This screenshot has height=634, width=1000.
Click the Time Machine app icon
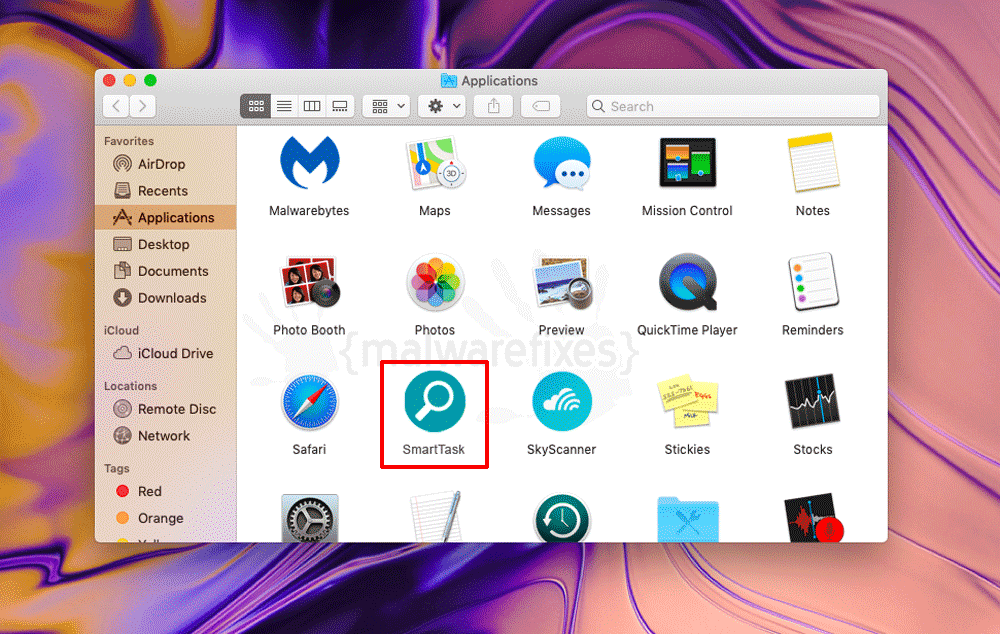(x=561, y=518)
